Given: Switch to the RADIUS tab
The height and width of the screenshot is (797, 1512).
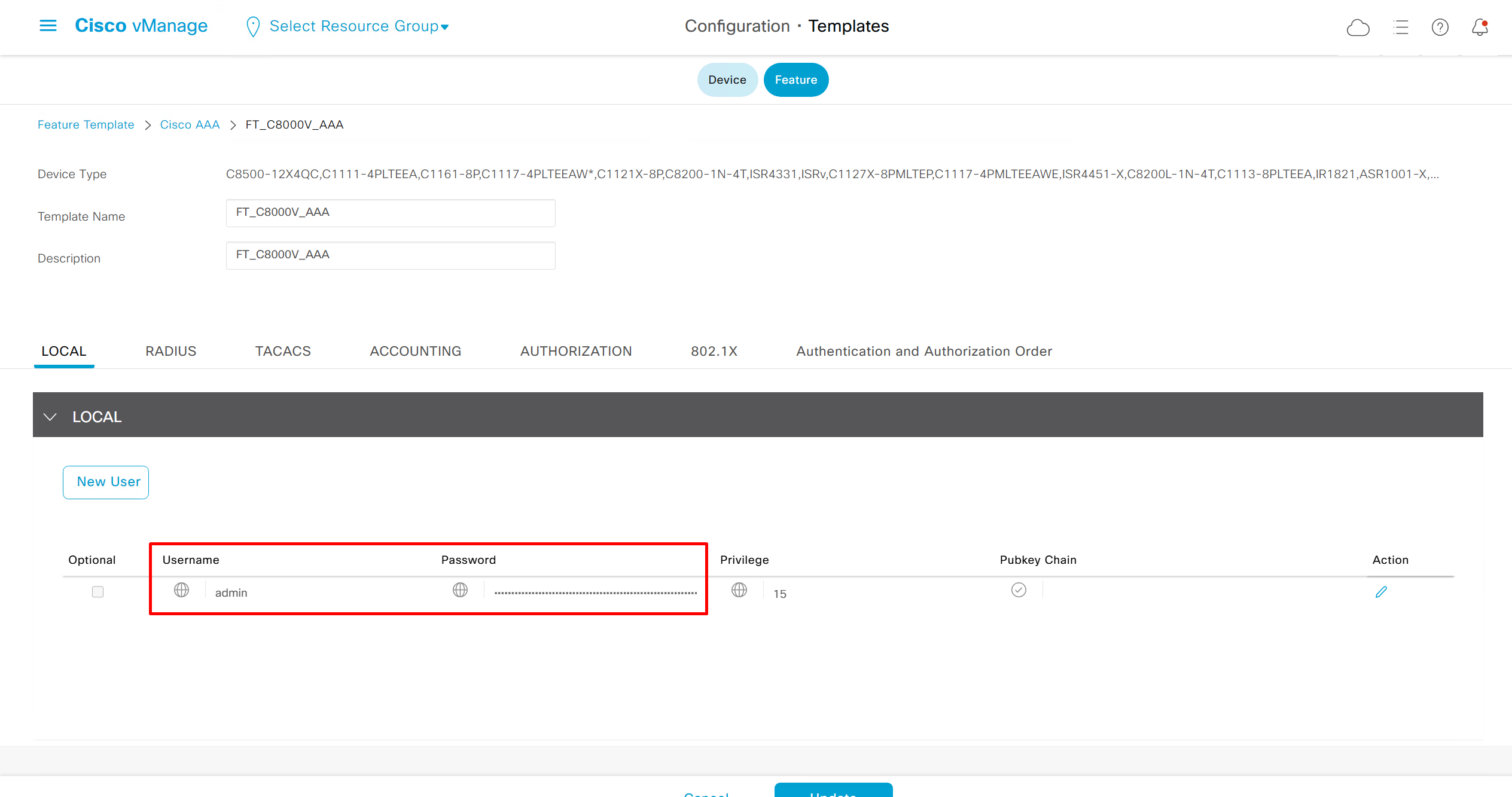Looking at the screenshot, I should [170, 352].
